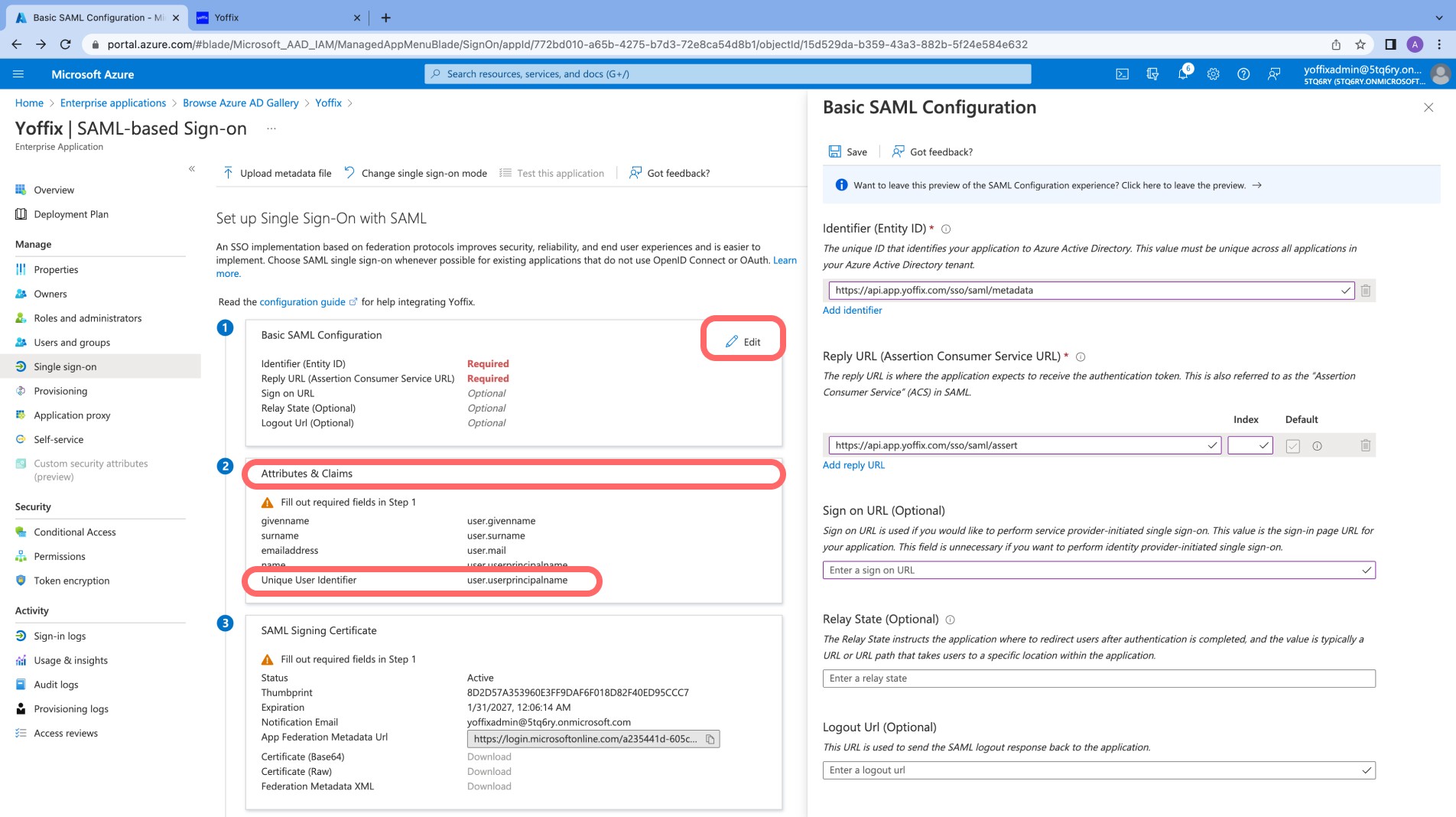Image resolution: width=1456 pixels, height=817 pixels.
Task: Show info tooltip for Identifier (Entity ID)
Action: [946, 229]
